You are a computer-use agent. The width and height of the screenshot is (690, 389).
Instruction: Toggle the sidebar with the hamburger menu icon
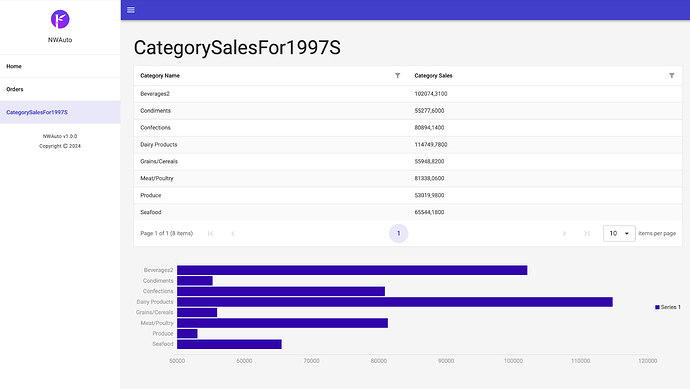click(x=131, y=10)
